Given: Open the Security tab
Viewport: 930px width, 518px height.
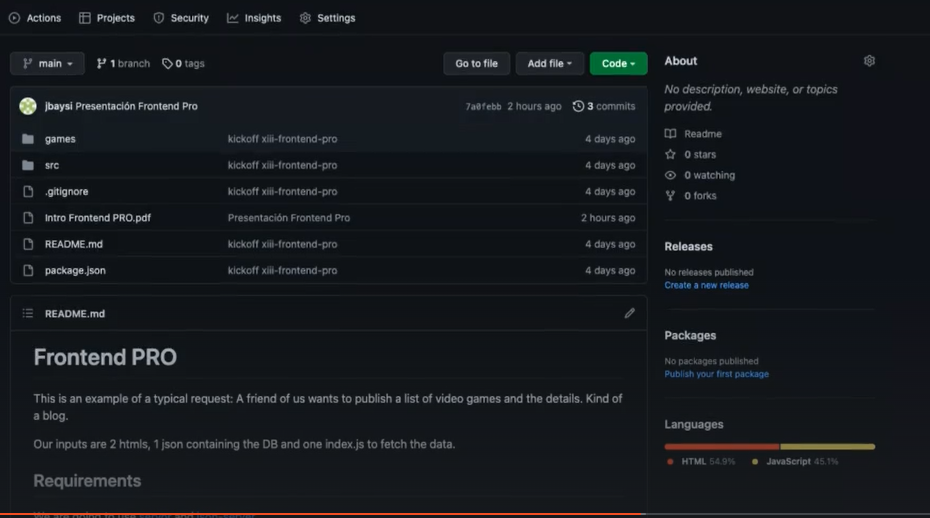Looking at the screenshot, I should point(181,18).
